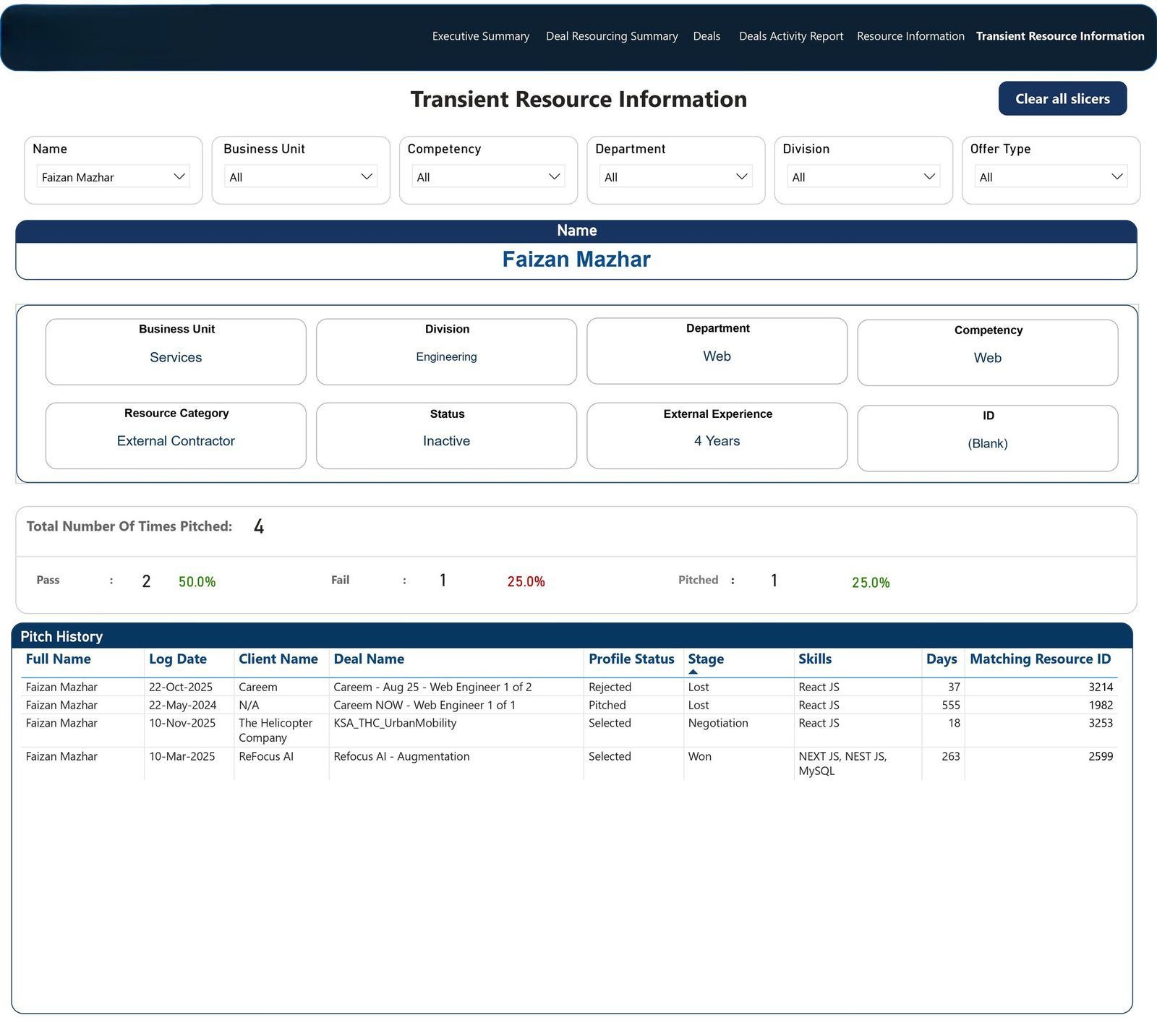Open the Division slicer dropdown

coord(863,176)
